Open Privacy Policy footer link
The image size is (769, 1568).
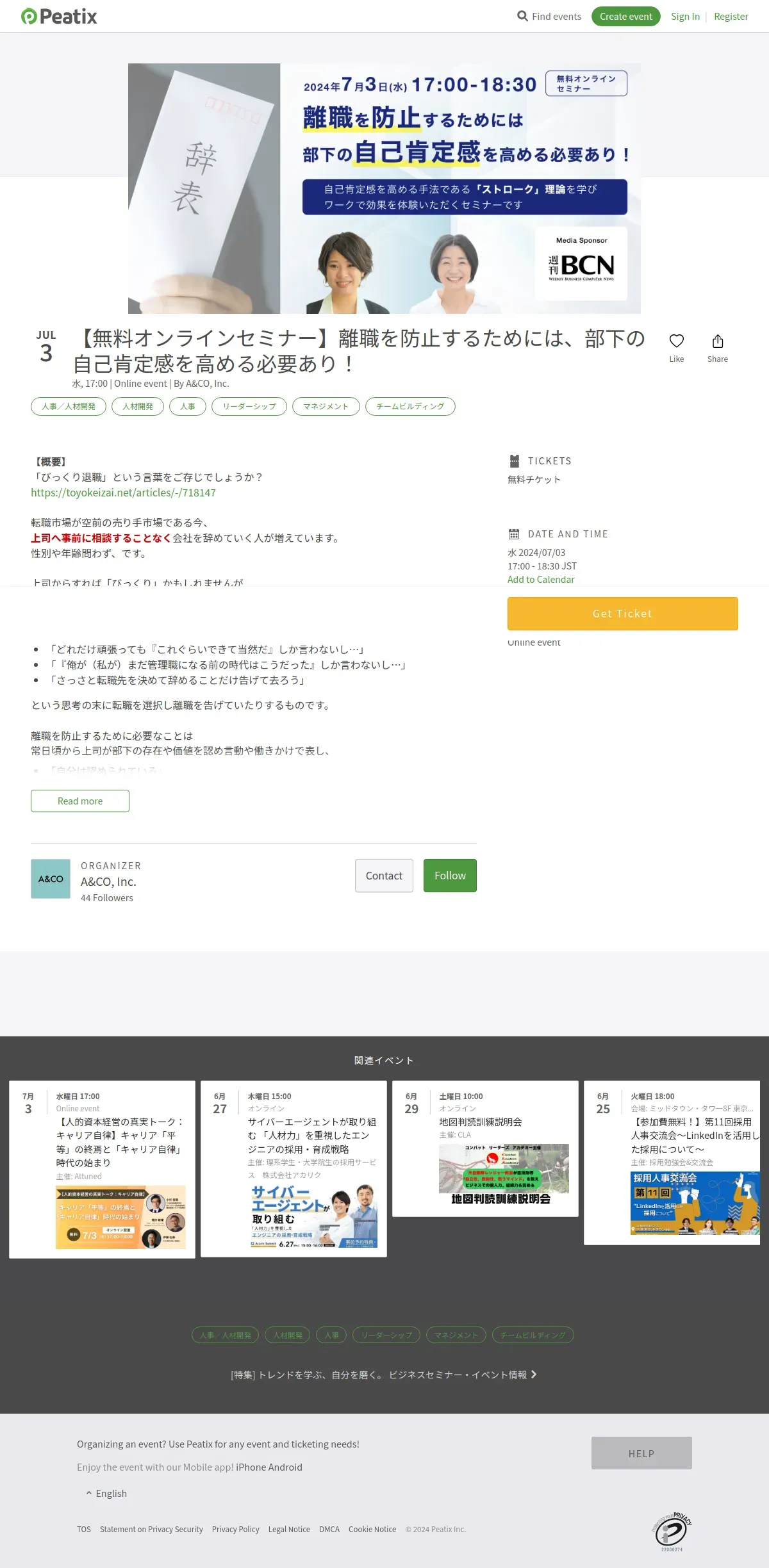pyautogui.click(x=236, y=1529)
